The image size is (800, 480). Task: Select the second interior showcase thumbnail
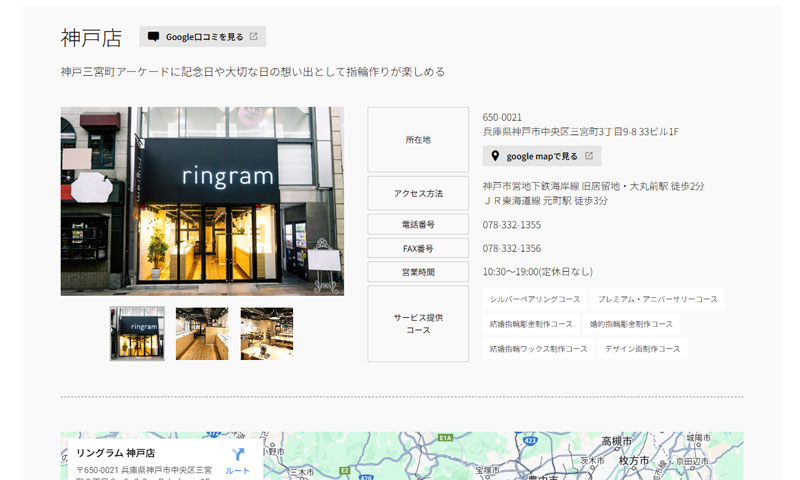click(202, 334)
